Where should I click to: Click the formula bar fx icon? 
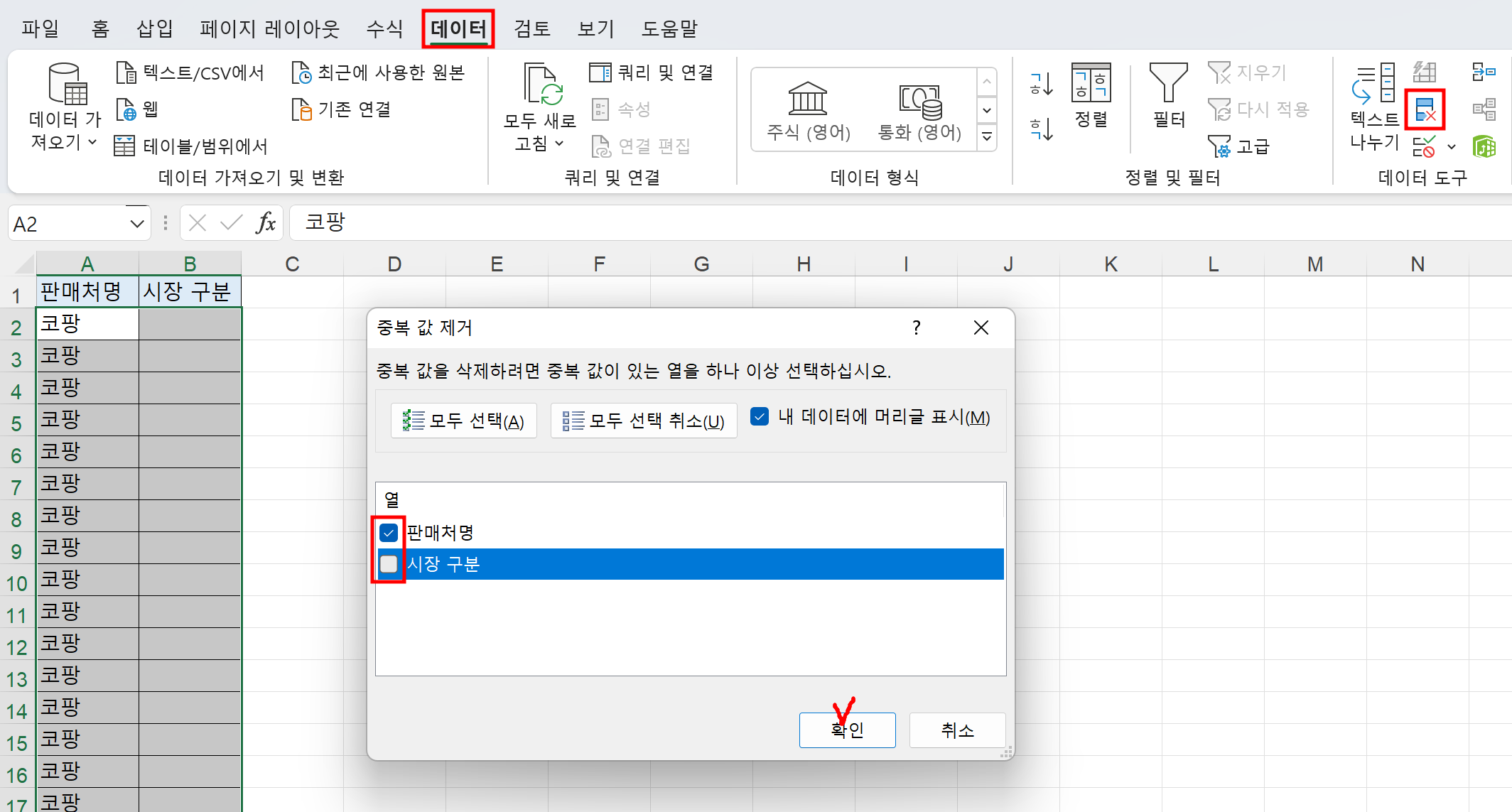click(266, 223)
